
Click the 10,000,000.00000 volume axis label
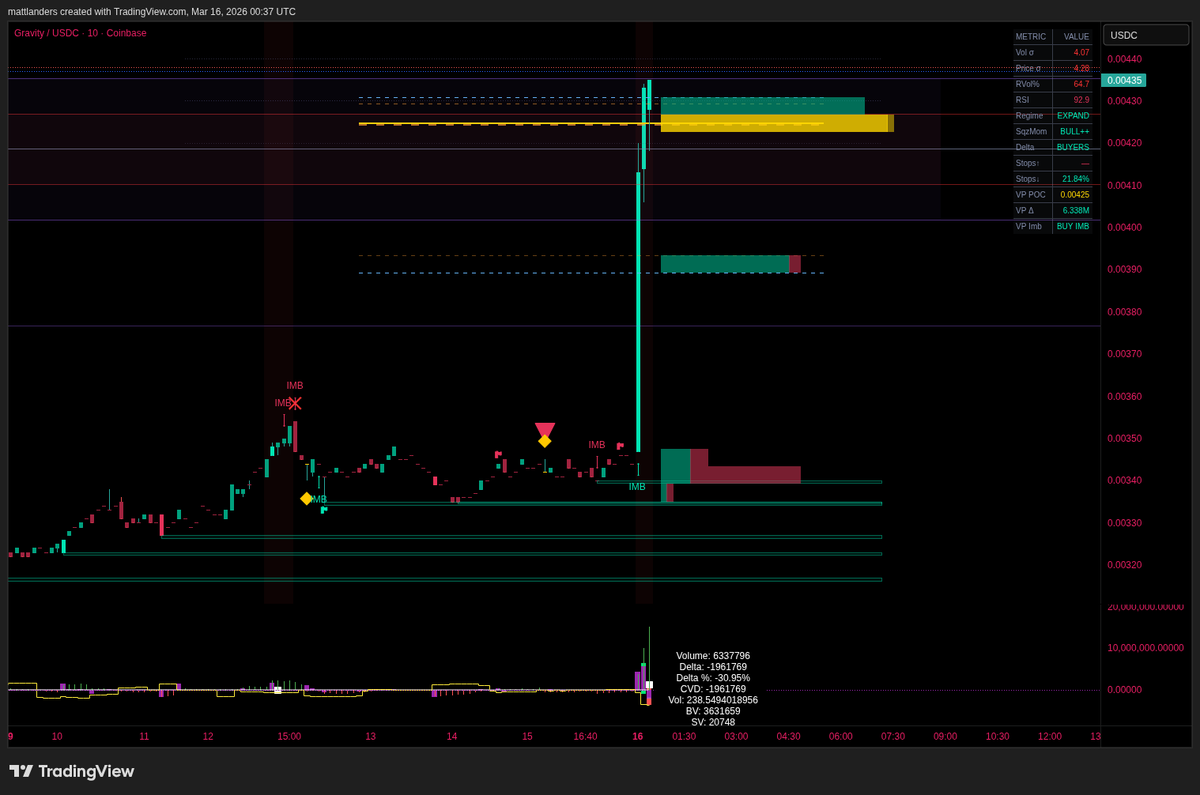(1146, 648)
